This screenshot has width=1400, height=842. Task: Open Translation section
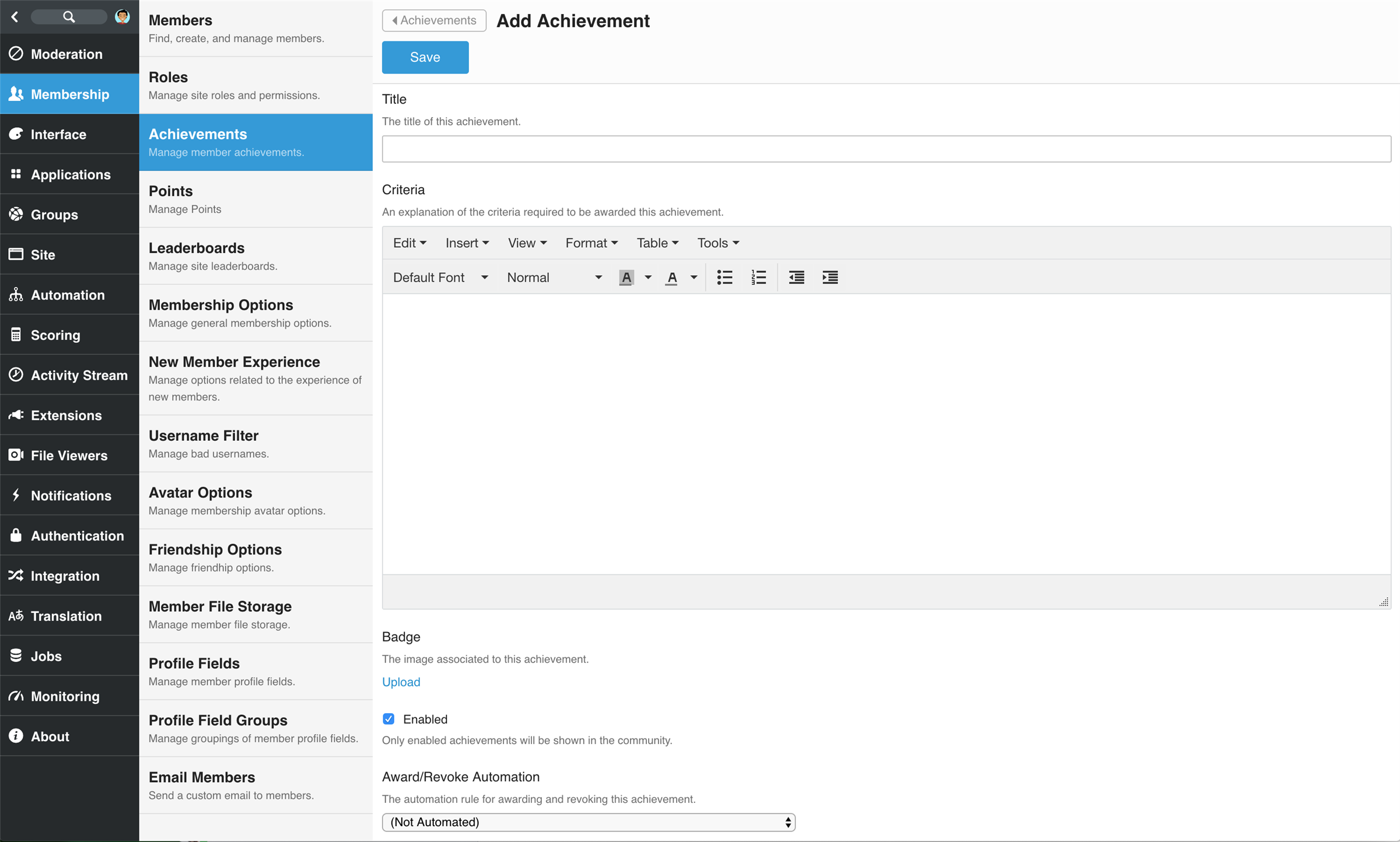click(x=69, y=616)
